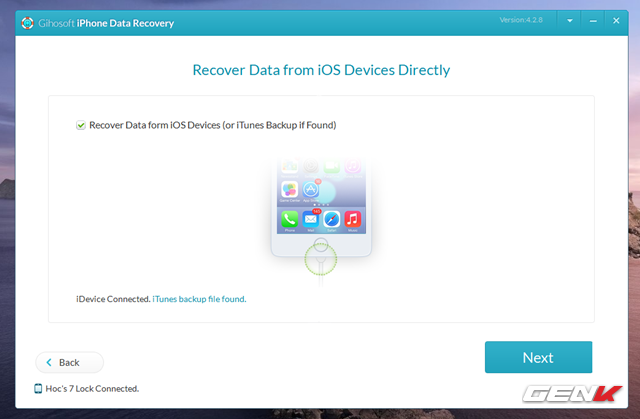Click the App Store icon on phone image

[310, 188]
